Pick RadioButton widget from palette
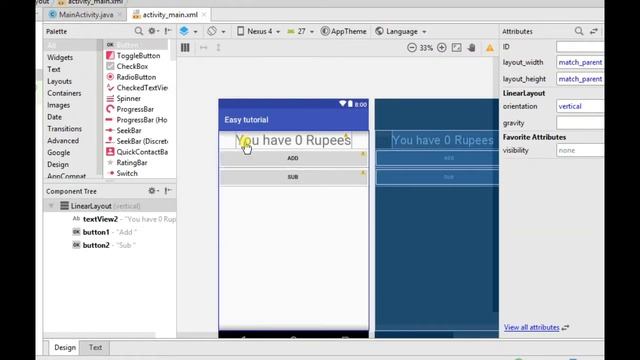The image size is (640, 360). pyautogui.click(x=137, y=77)
